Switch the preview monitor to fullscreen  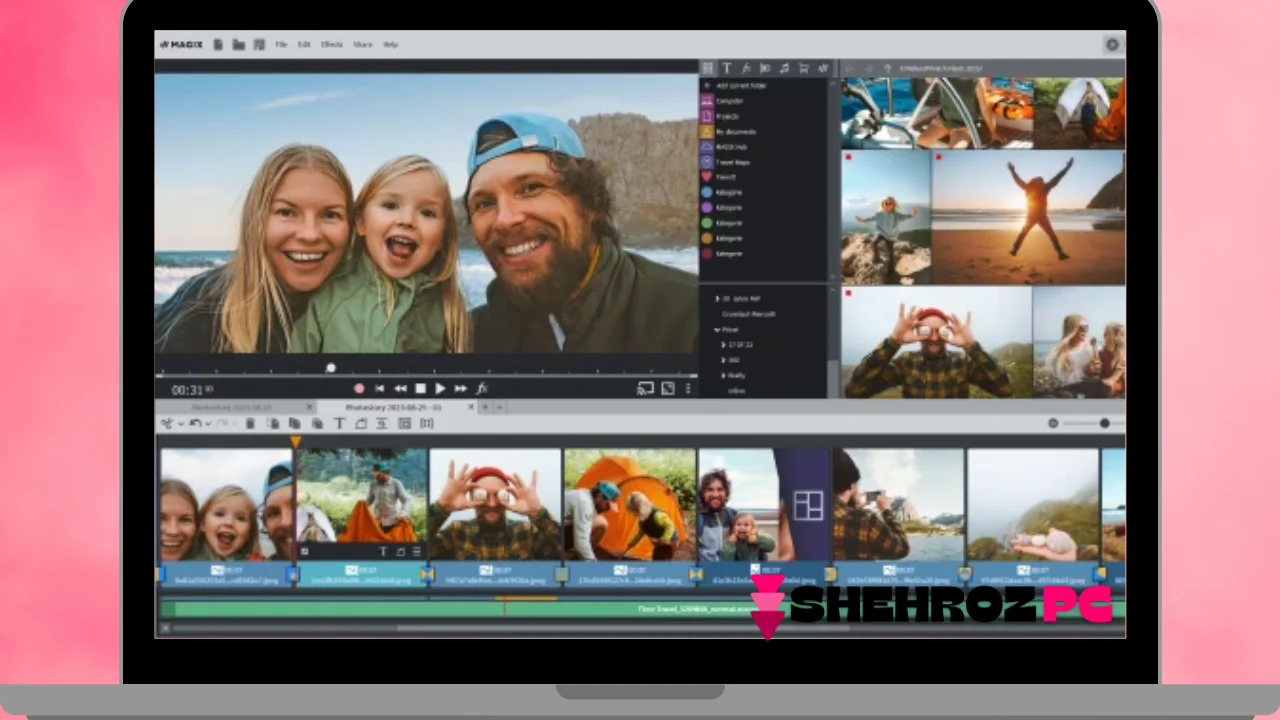668,388
